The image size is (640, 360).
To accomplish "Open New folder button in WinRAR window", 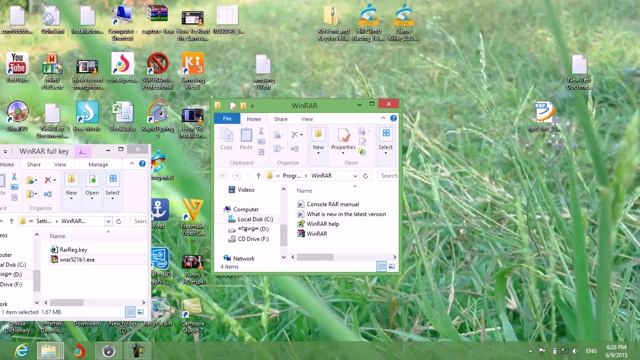I will coord(318,139).
